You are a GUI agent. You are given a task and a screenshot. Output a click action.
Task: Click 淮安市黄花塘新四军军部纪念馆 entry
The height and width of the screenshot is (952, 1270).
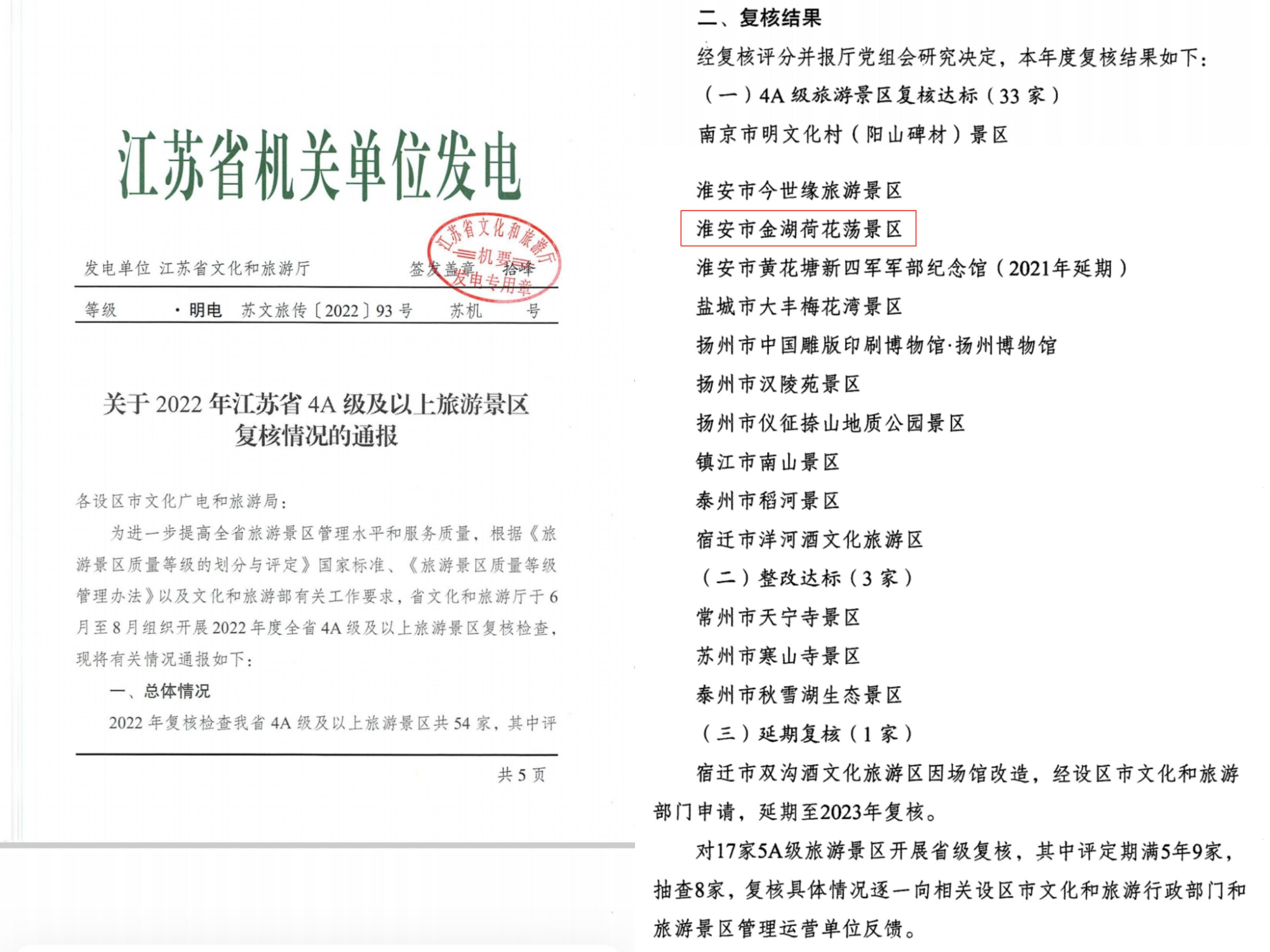coord(911,268)
